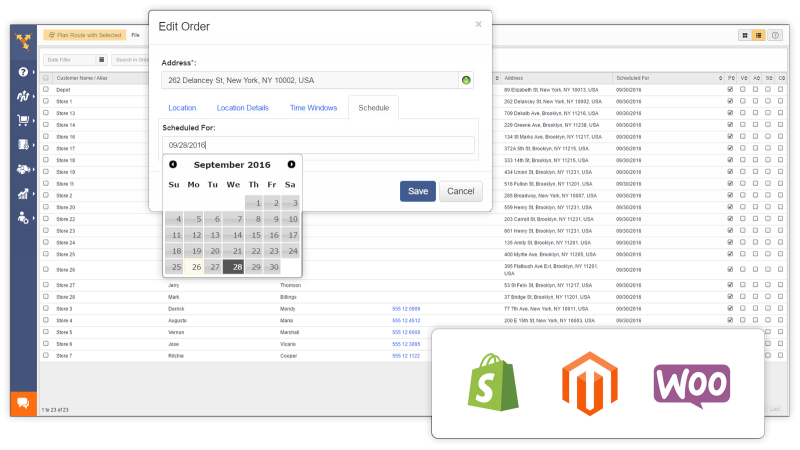Open the shopping cart orders sidebar icon
800x450 pixels.
tap(23, 120)
